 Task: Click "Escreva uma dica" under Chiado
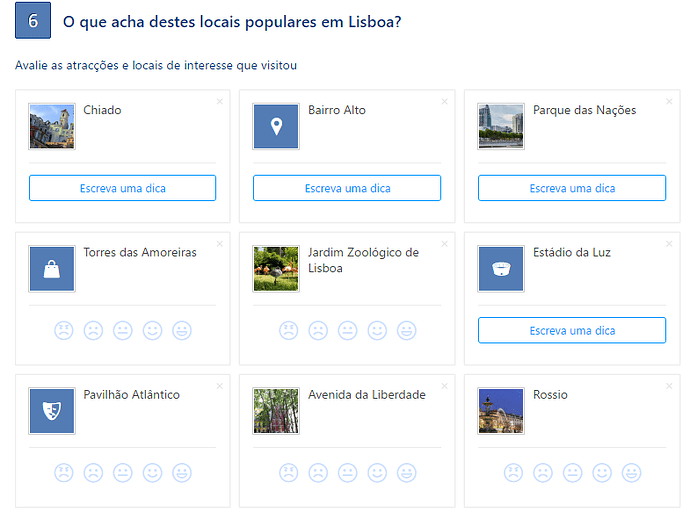[122, 188]
